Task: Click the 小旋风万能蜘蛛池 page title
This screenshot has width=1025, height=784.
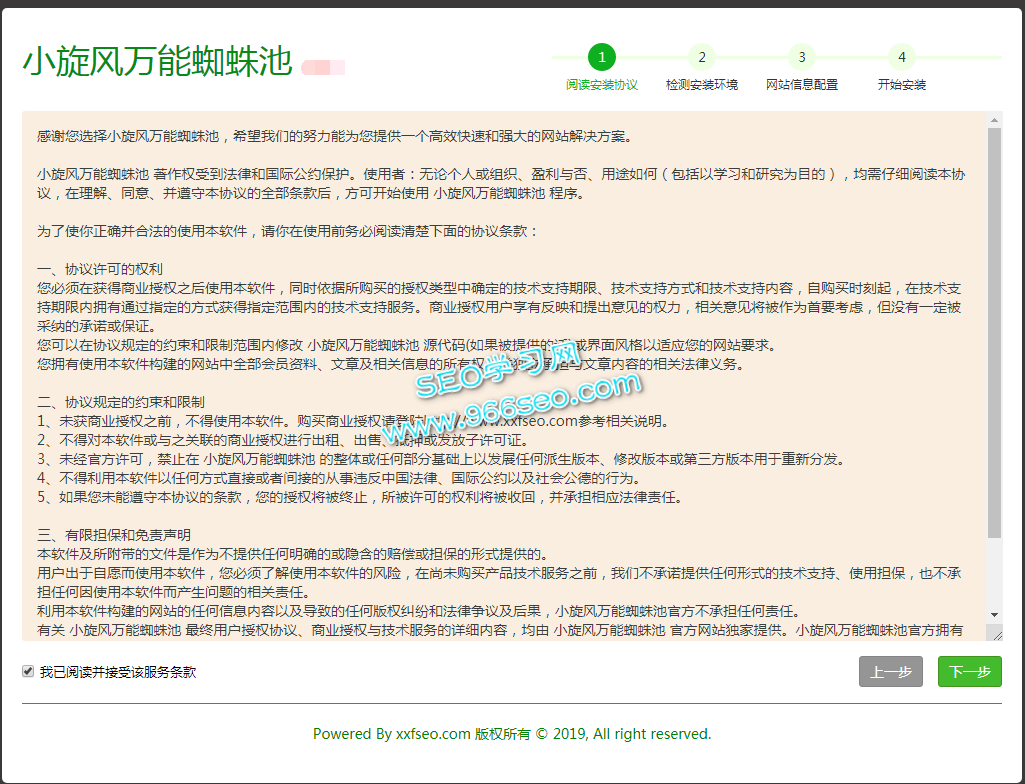Action: coord(158,61)
